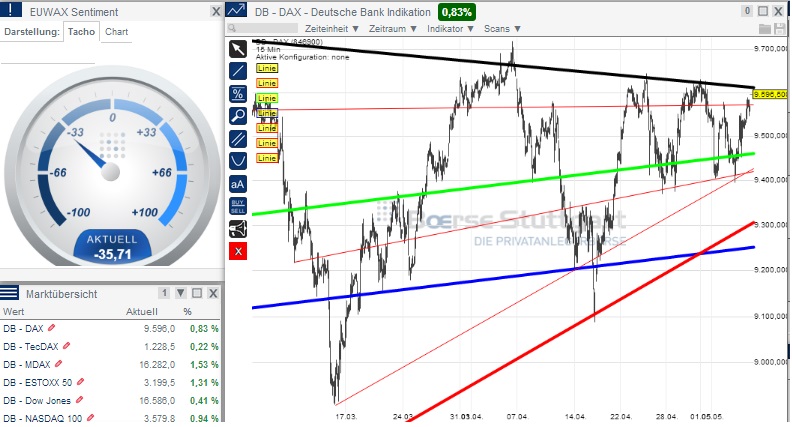Open saved chart folder icon
This screenshot has height=427, width=792.
(765, 29)
